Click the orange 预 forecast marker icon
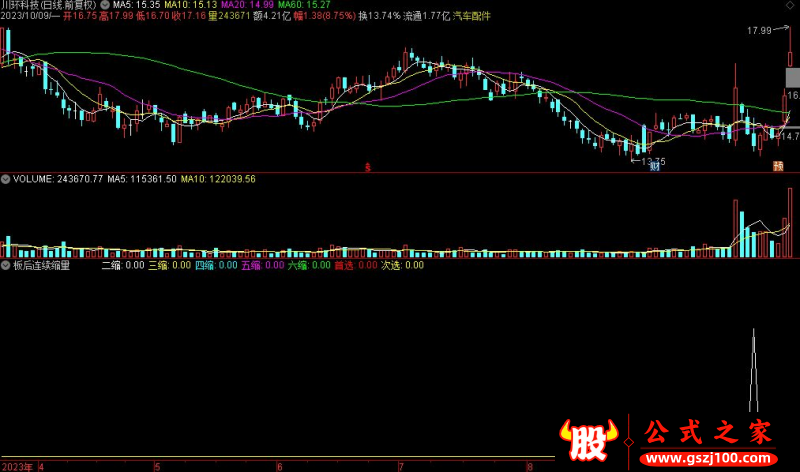Screen dimensions: 800x472 (777, 167)
